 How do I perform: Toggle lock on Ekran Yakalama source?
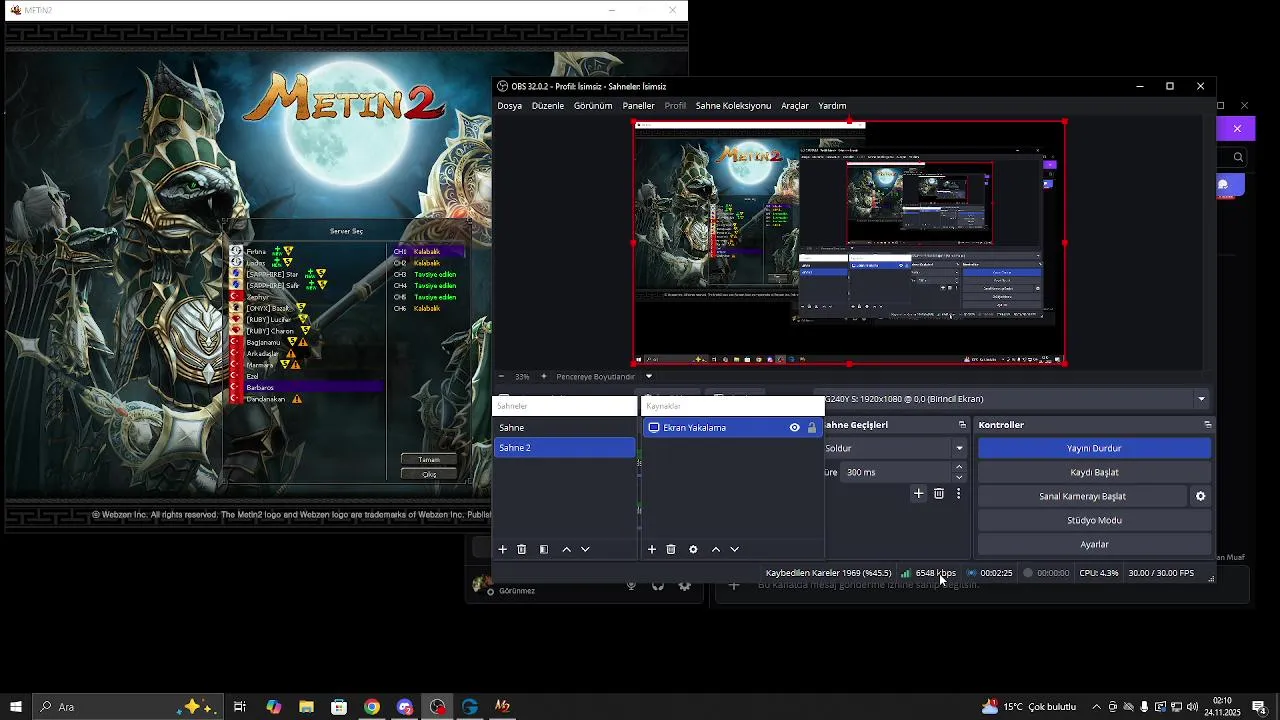click(x=812, y=428)
